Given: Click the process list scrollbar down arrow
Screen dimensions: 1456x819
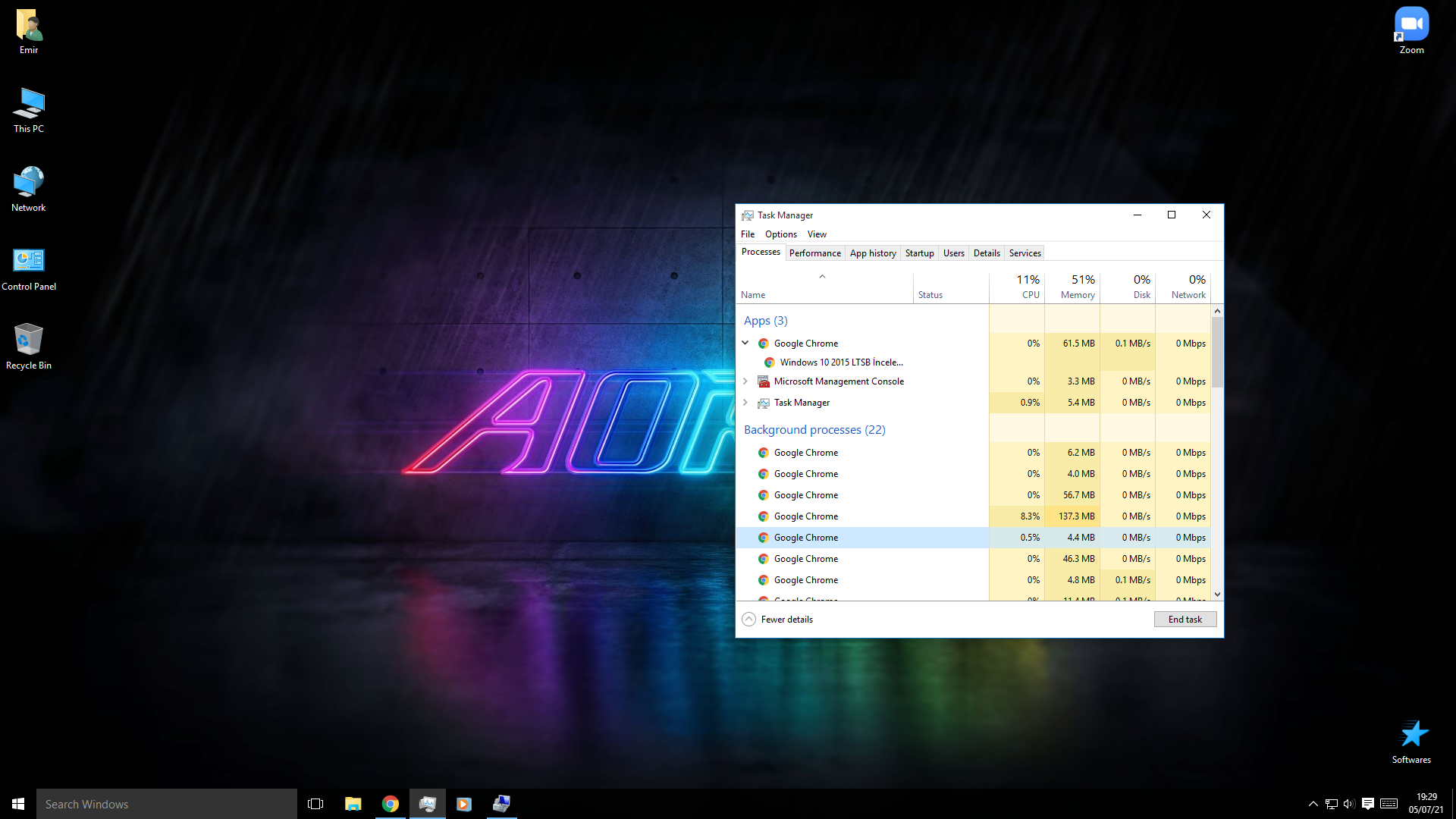Looking at the screenshot, I should [1217, 595].
